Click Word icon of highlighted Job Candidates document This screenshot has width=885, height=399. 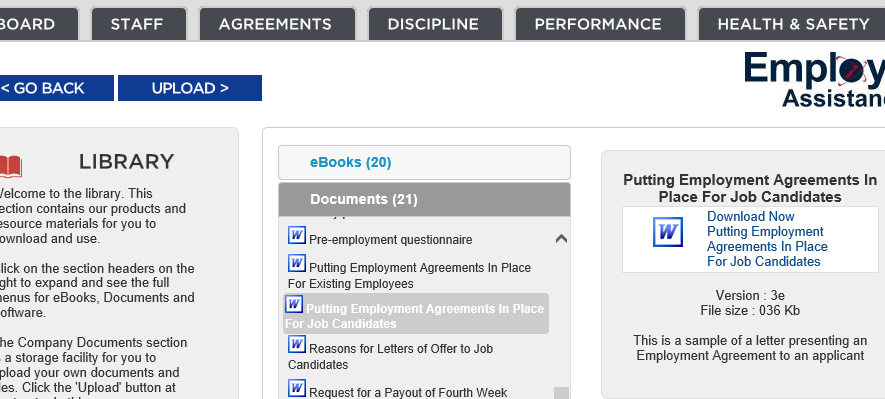(x=294, y=304)
